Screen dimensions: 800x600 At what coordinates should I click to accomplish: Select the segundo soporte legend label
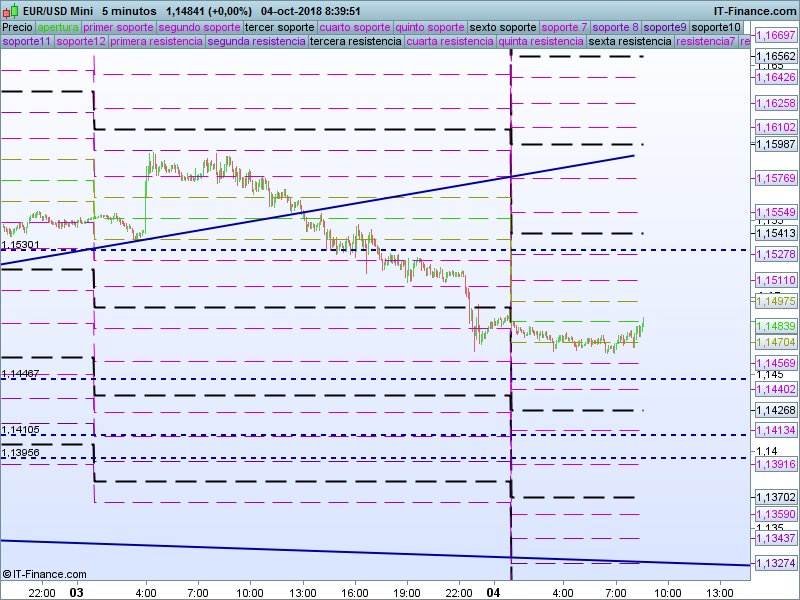(199, 27)
